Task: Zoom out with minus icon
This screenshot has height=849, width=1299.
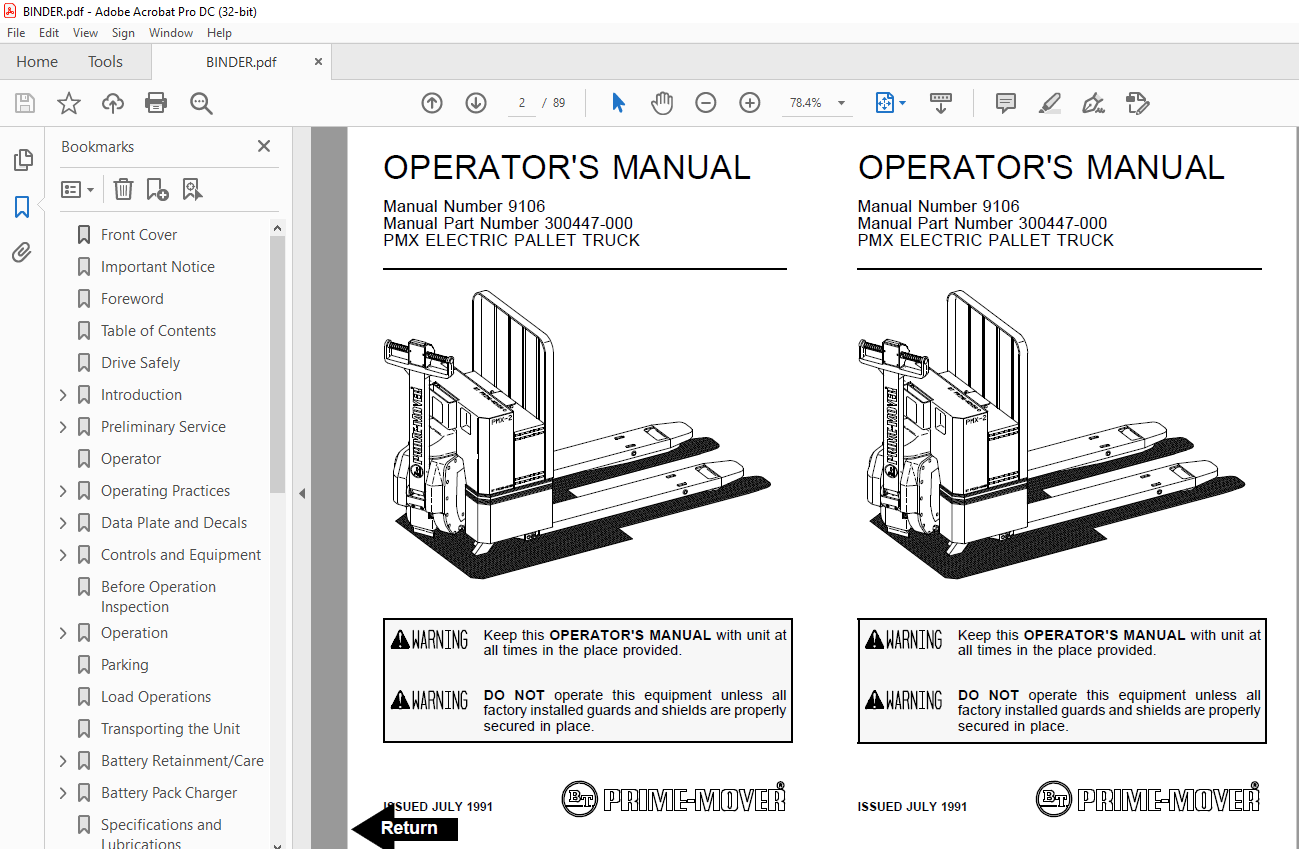Action: 706,103
